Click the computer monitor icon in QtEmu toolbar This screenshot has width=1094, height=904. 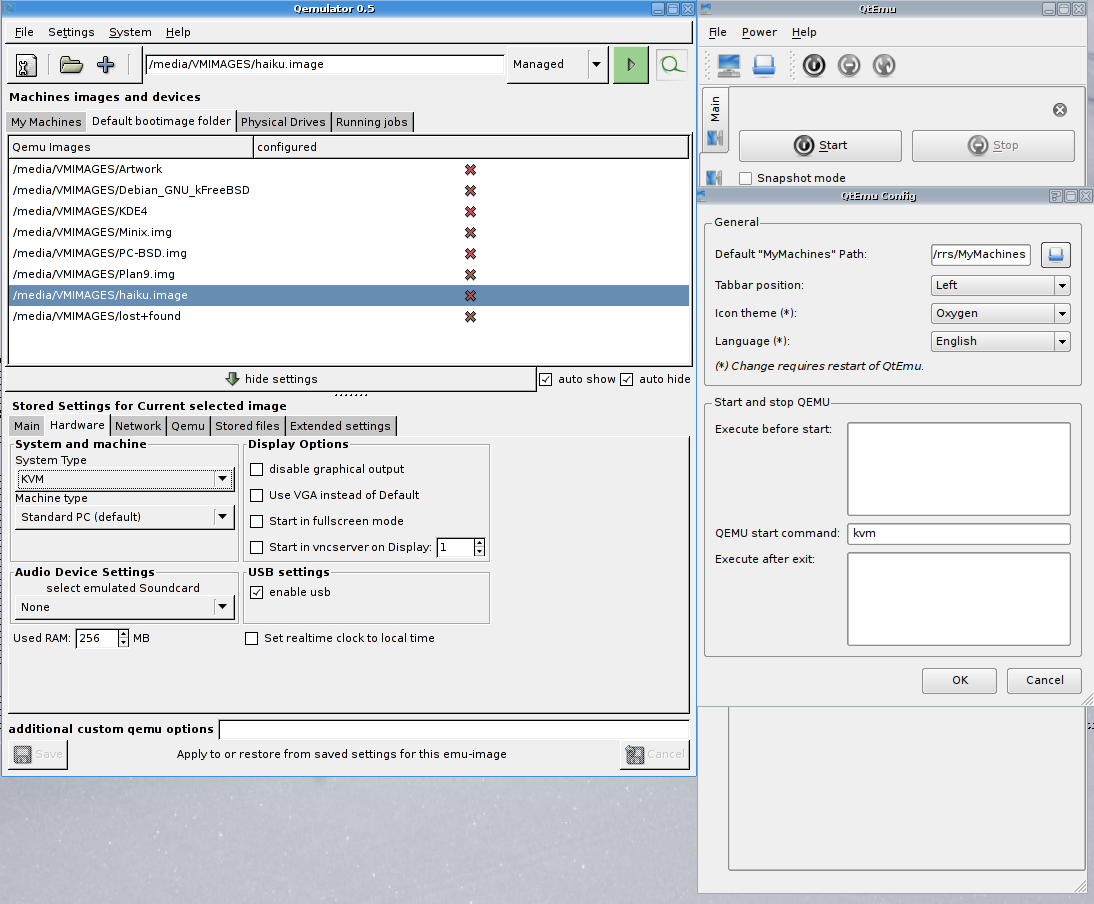[728, 66]
